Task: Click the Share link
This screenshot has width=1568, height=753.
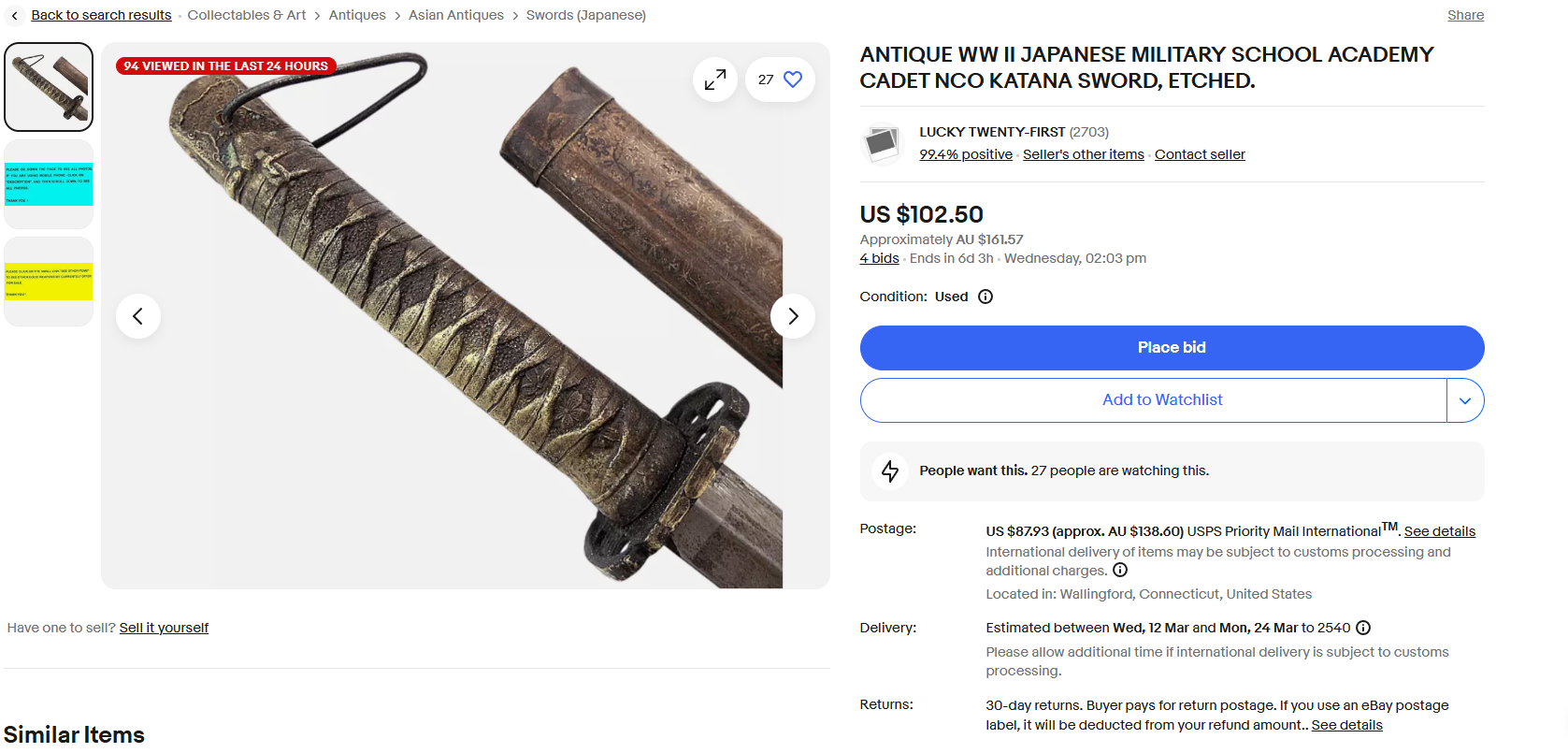Action: [1465, 16]
